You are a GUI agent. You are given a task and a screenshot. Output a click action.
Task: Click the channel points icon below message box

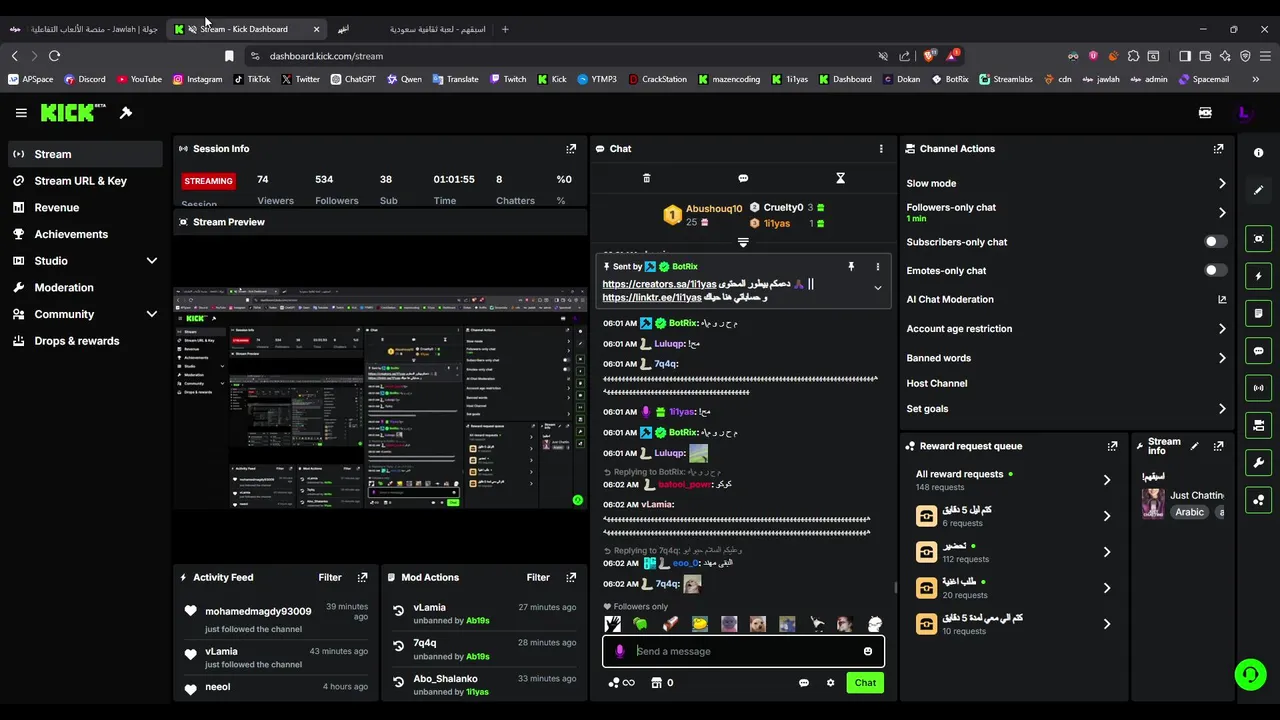[613, 683]
